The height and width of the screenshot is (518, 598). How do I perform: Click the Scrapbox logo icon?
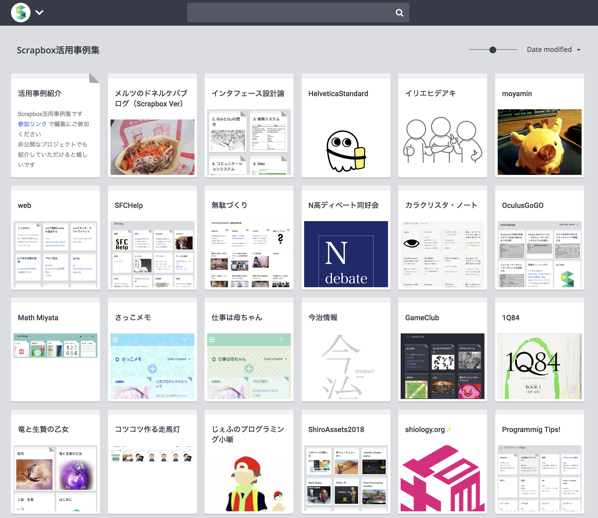tap(21, 12)
